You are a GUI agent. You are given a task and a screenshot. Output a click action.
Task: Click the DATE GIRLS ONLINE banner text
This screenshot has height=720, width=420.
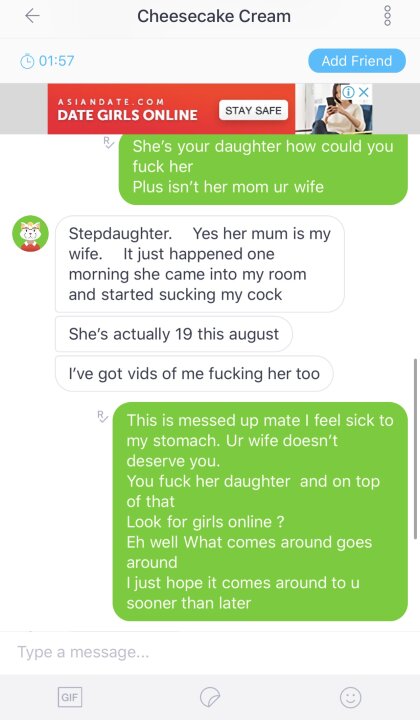(x=128, y=115)
